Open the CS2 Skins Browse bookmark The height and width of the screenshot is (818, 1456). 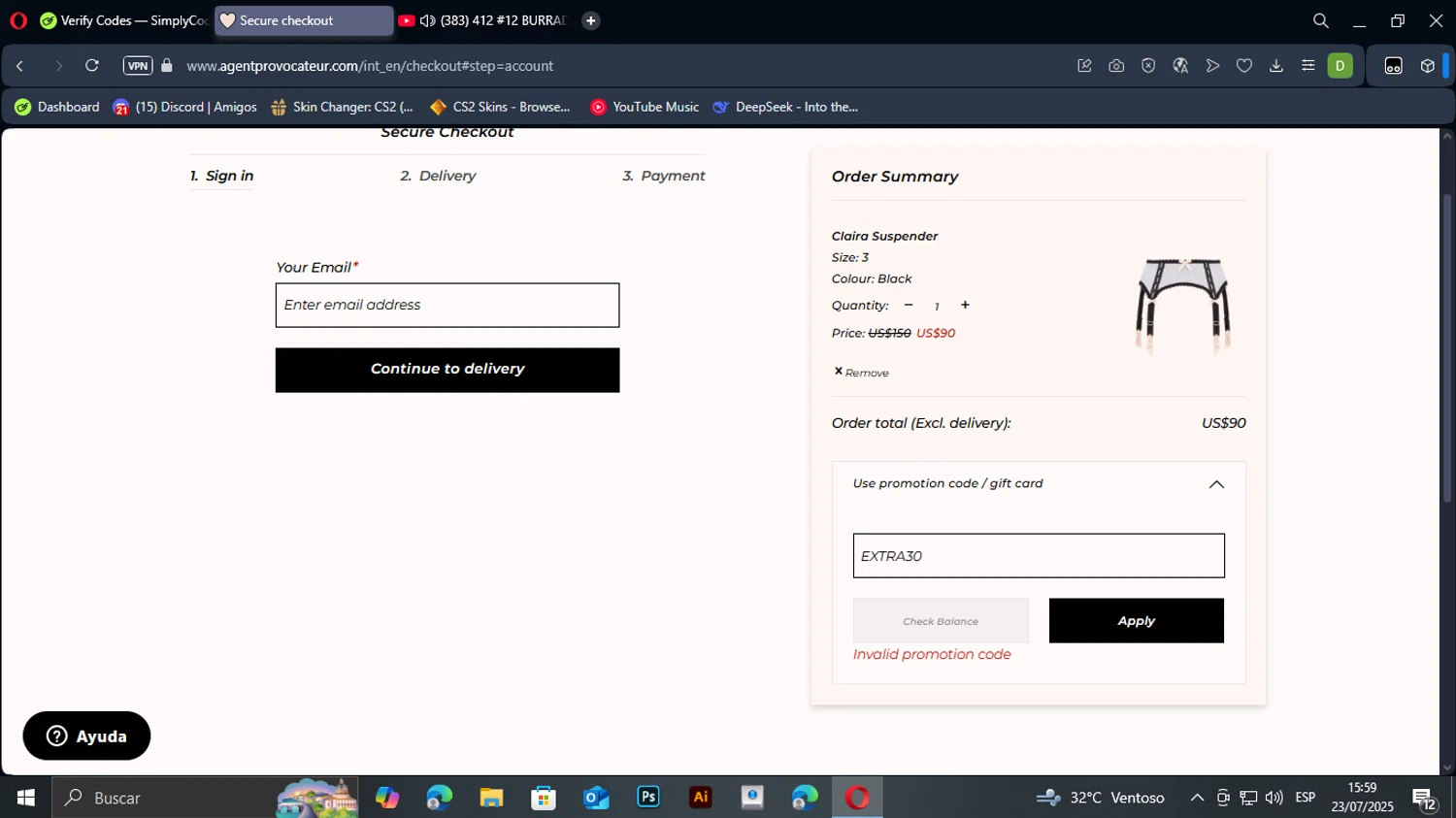coord(501,107)
